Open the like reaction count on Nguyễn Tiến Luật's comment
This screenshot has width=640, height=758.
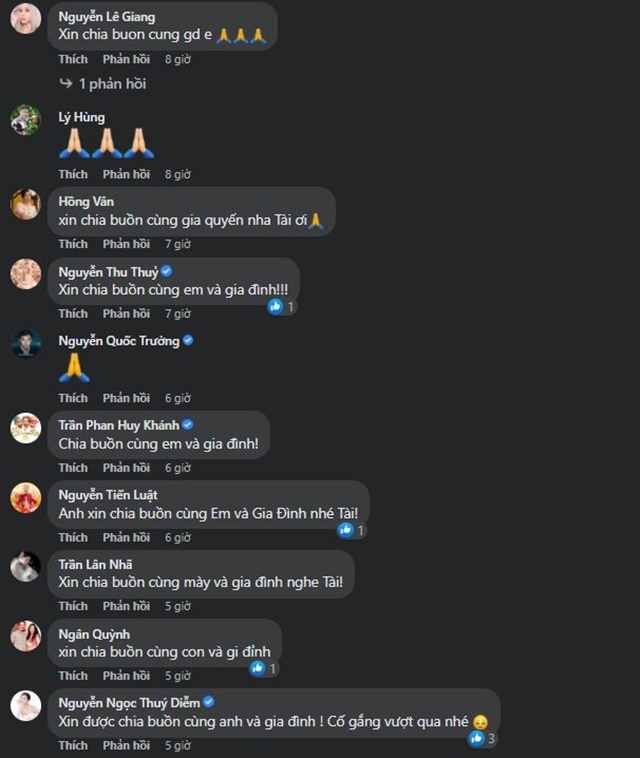point(352,530)
